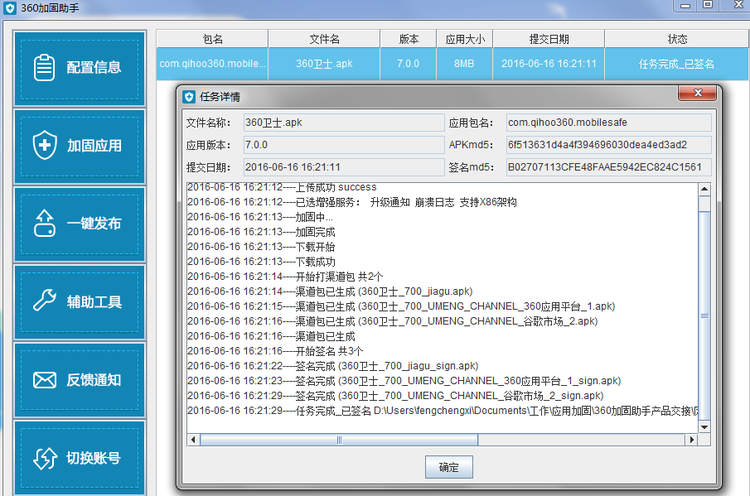Open the 辅助工具 wrench icon
The height and width of the screenshot is (496, 750).
pos(44,301)
